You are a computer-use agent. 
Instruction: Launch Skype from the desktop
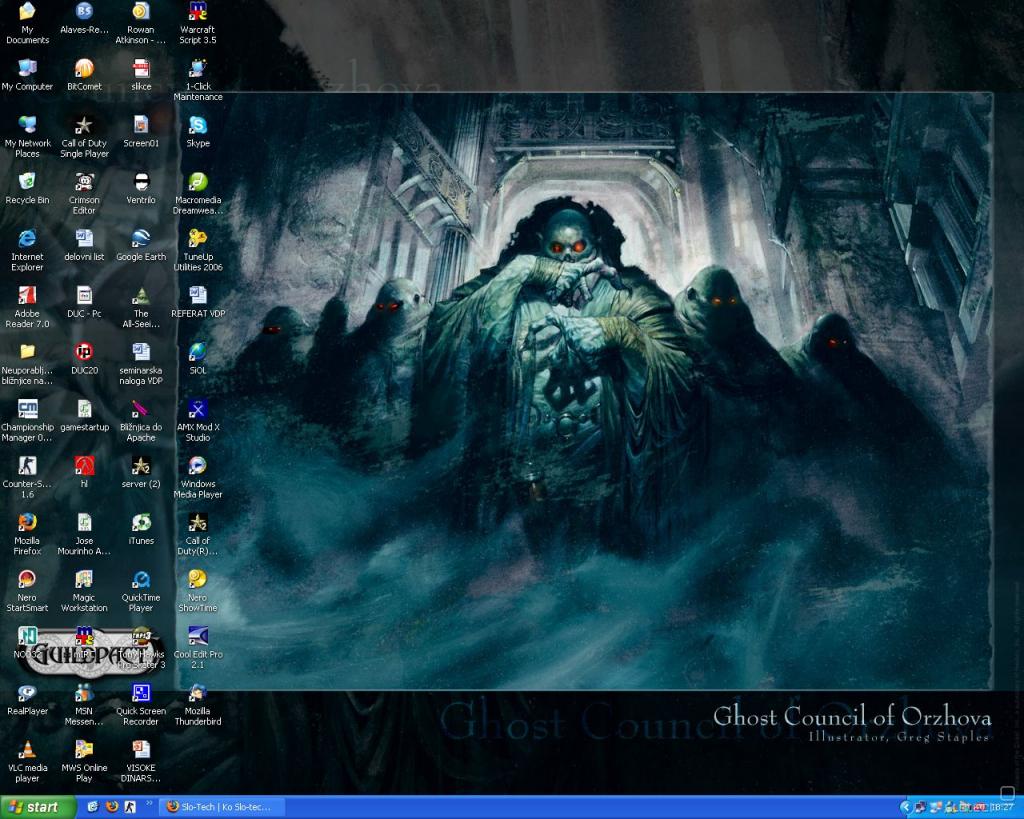[198, 131]
